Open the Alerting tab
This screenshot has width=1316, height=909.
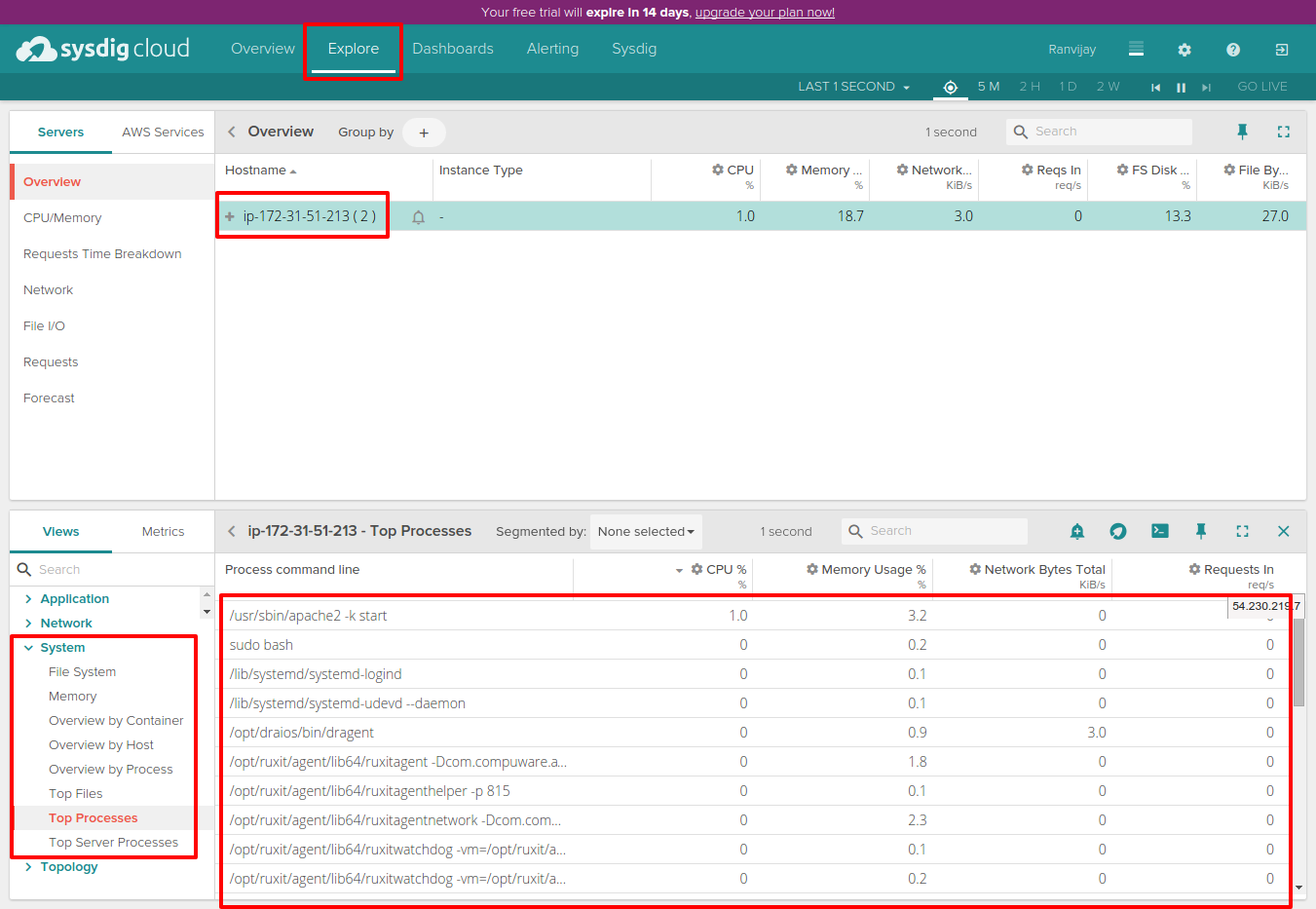(x=552, y=49)
